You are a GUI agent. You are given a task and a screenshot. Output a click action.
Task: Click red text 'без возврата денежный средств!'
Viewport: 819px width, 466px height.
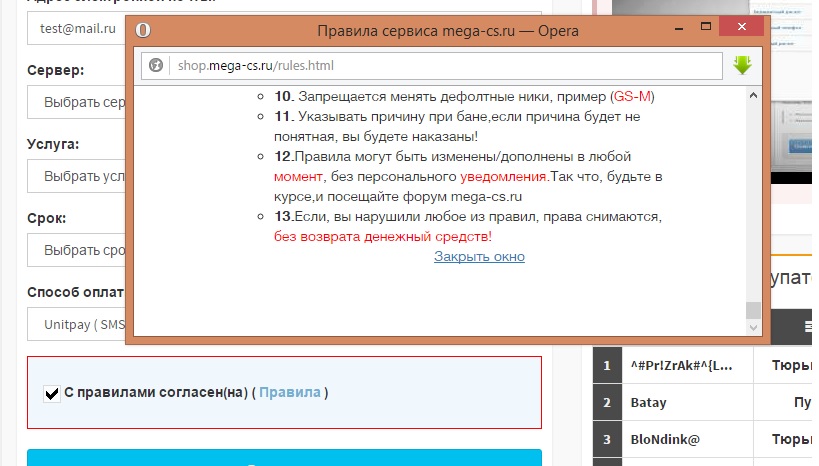pyautogui.click(x=383, y=237)
